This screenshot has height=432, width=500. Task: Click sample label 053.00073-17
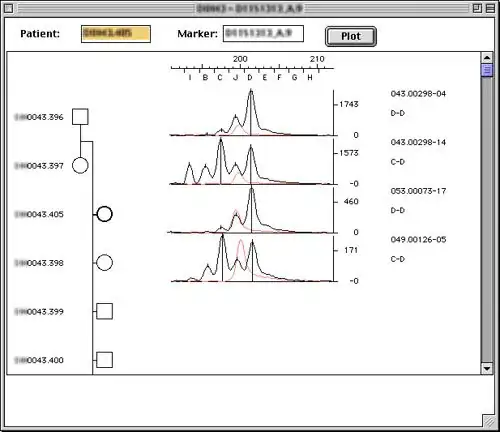[418, 191]
